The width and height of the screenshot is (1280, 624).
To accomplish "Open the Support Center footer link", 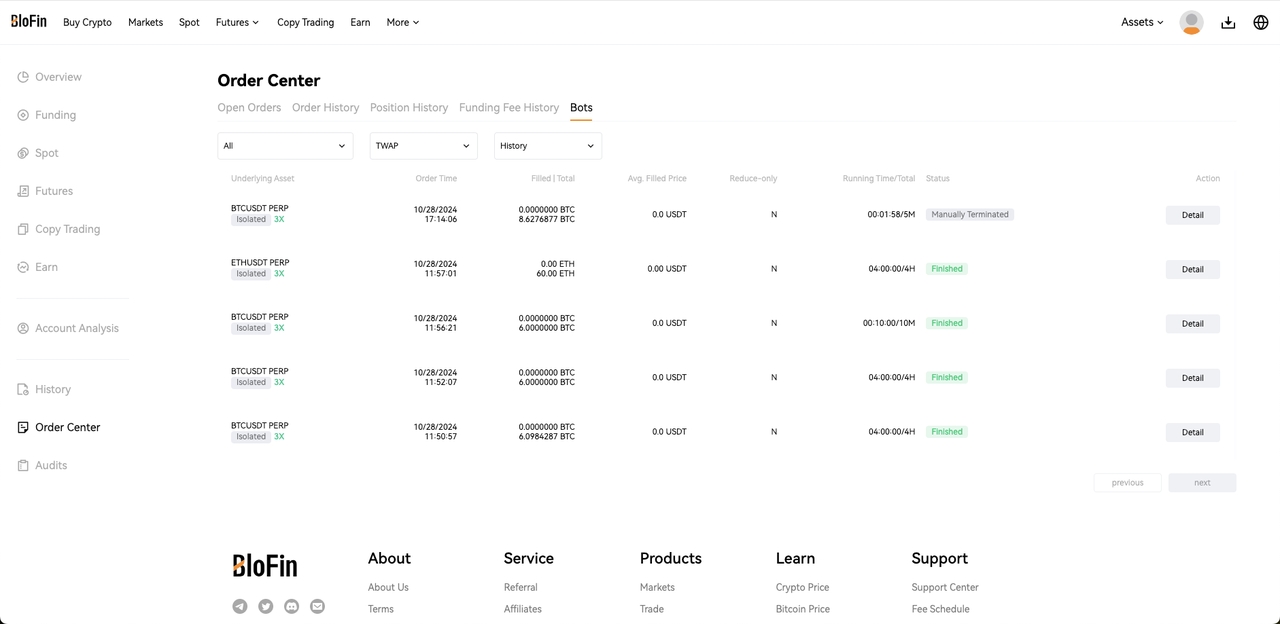I will point(945,587).
